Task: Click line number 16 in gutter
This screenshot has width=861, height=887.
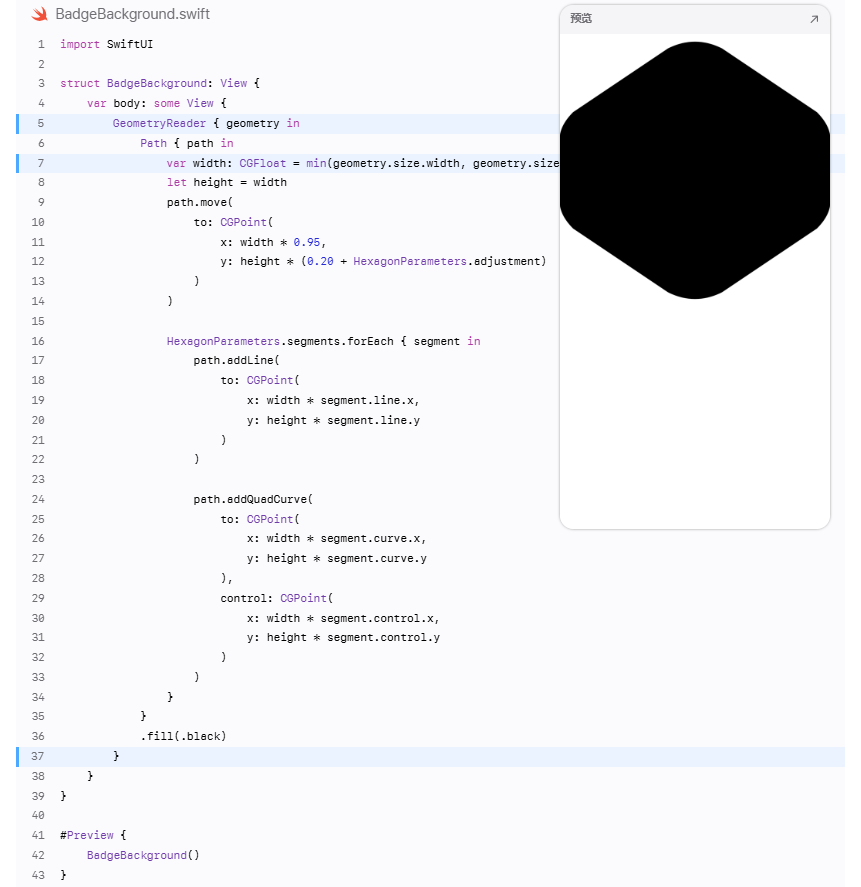Action: tap(37, 341)
